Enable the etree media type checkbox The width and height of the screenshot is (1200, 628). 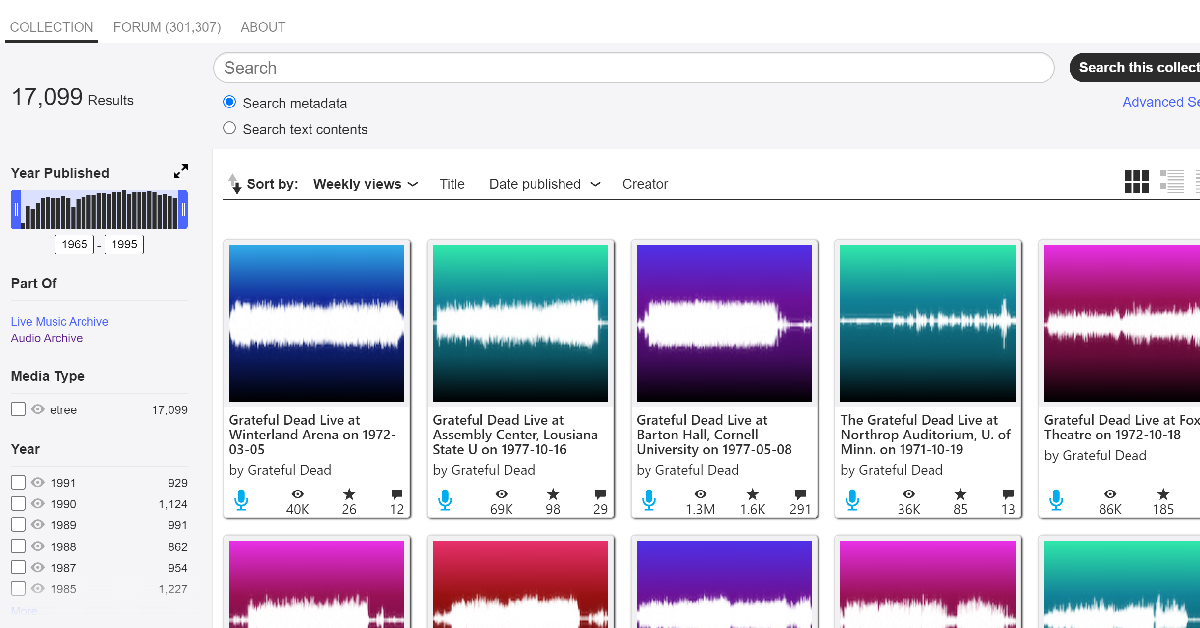pos(18,409)
